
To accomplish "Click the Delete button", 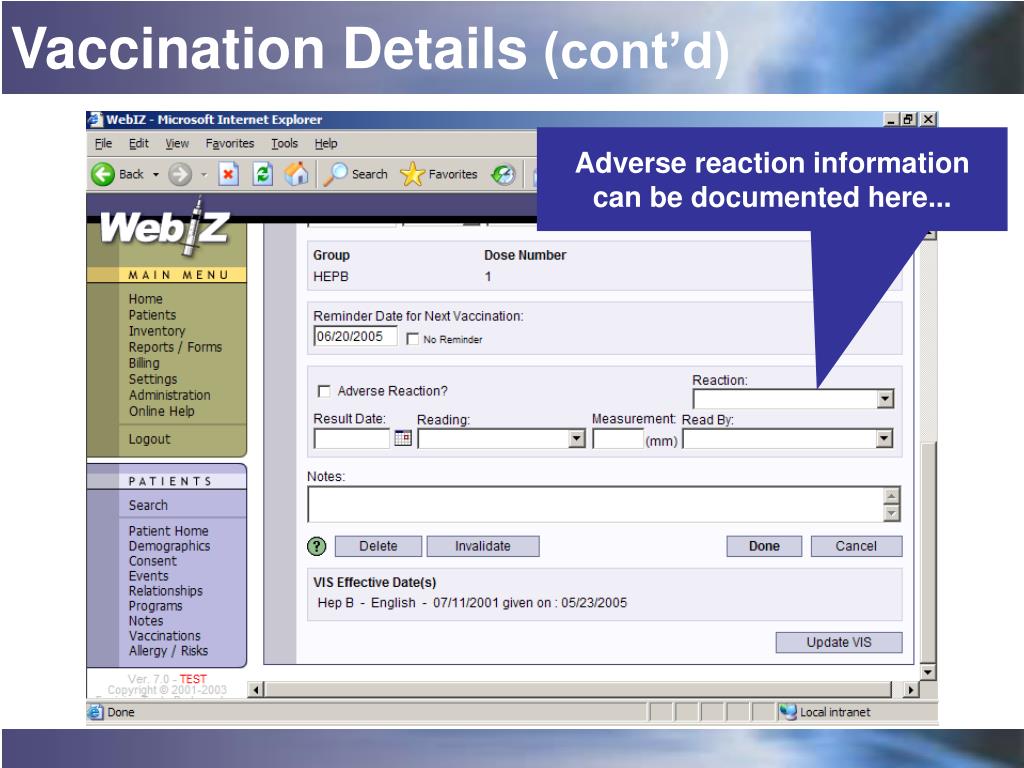I will [378, 546].
